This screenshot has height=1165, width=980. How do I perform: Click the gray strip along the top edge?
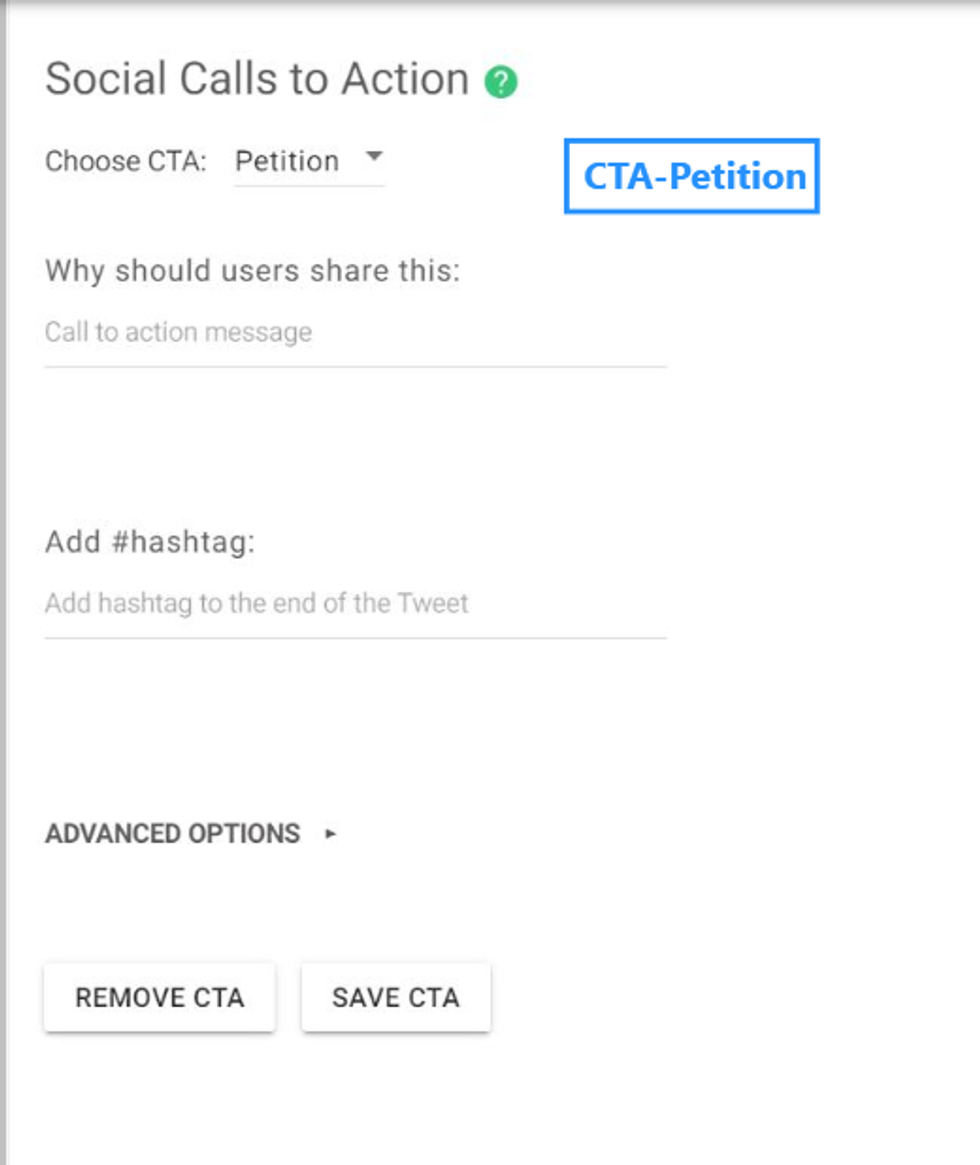[x=490, y=4]
